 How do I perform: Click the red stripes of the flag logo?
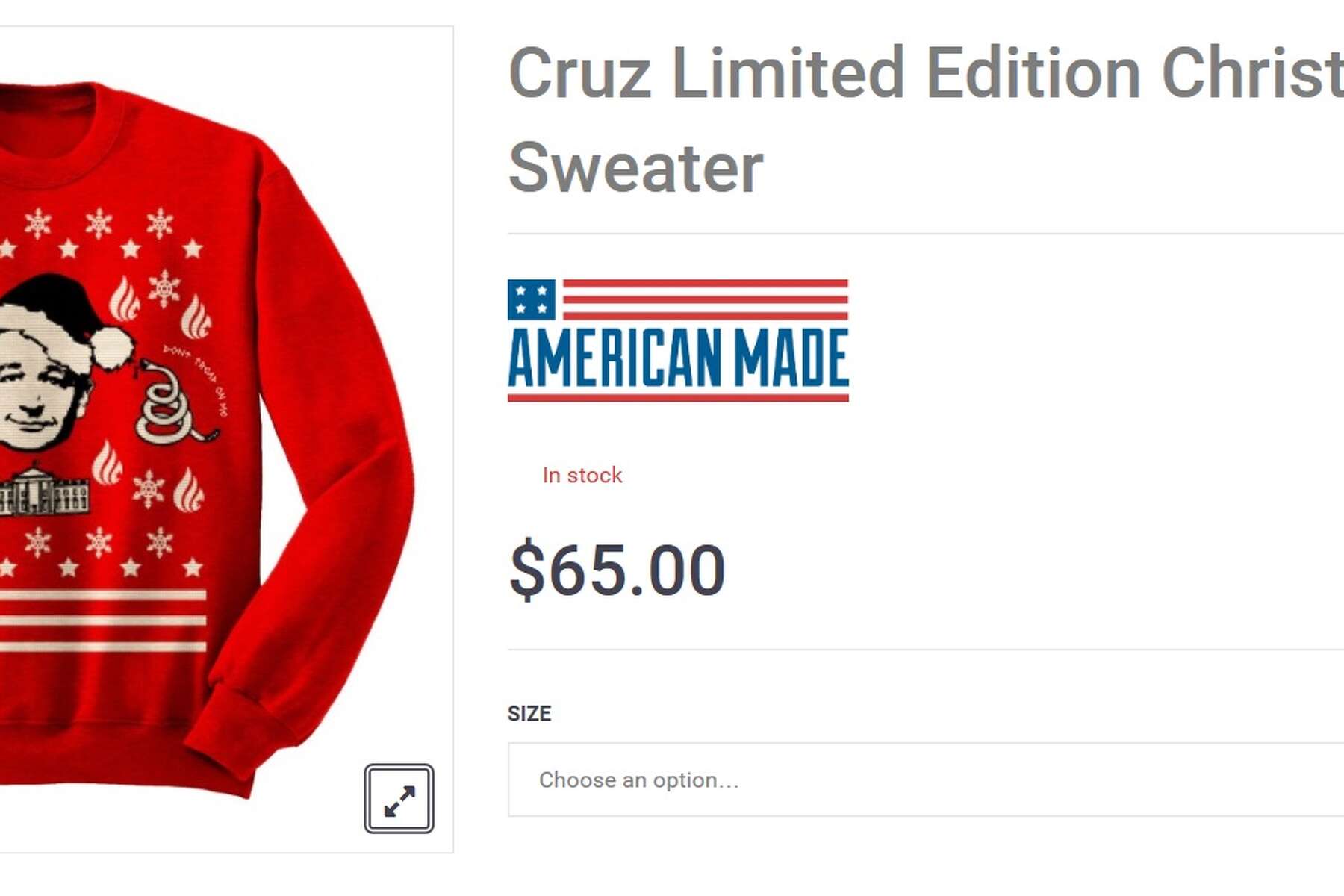click(x=706, y=299)
